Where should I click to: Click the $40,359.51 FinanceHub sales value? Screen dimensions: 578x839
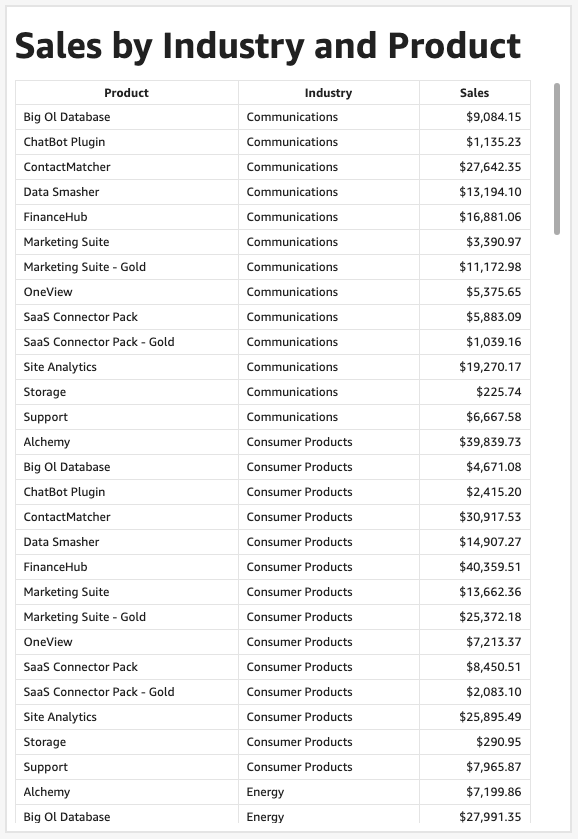point(490,567)
